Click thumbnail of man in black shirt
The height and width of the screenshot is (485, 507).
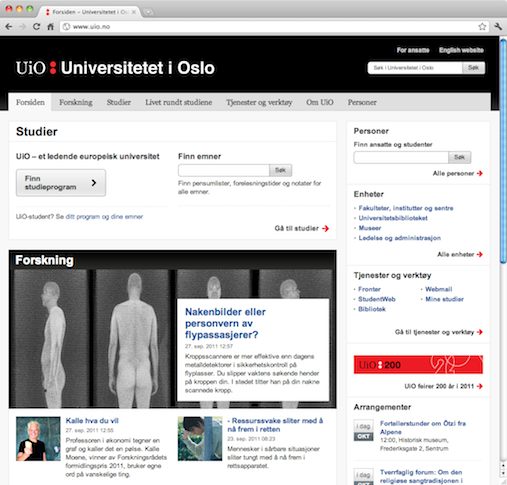tap(38, 439)
